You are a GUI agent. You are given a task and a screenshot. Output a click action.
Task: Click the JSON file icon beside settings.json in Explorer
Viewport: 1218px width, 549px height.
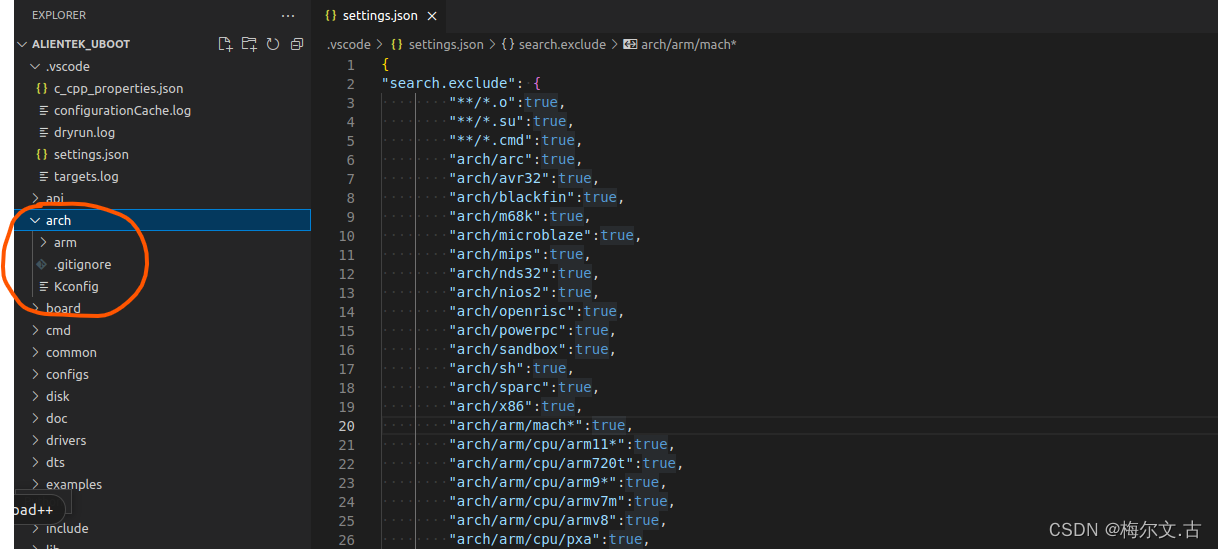click(42, 154)
